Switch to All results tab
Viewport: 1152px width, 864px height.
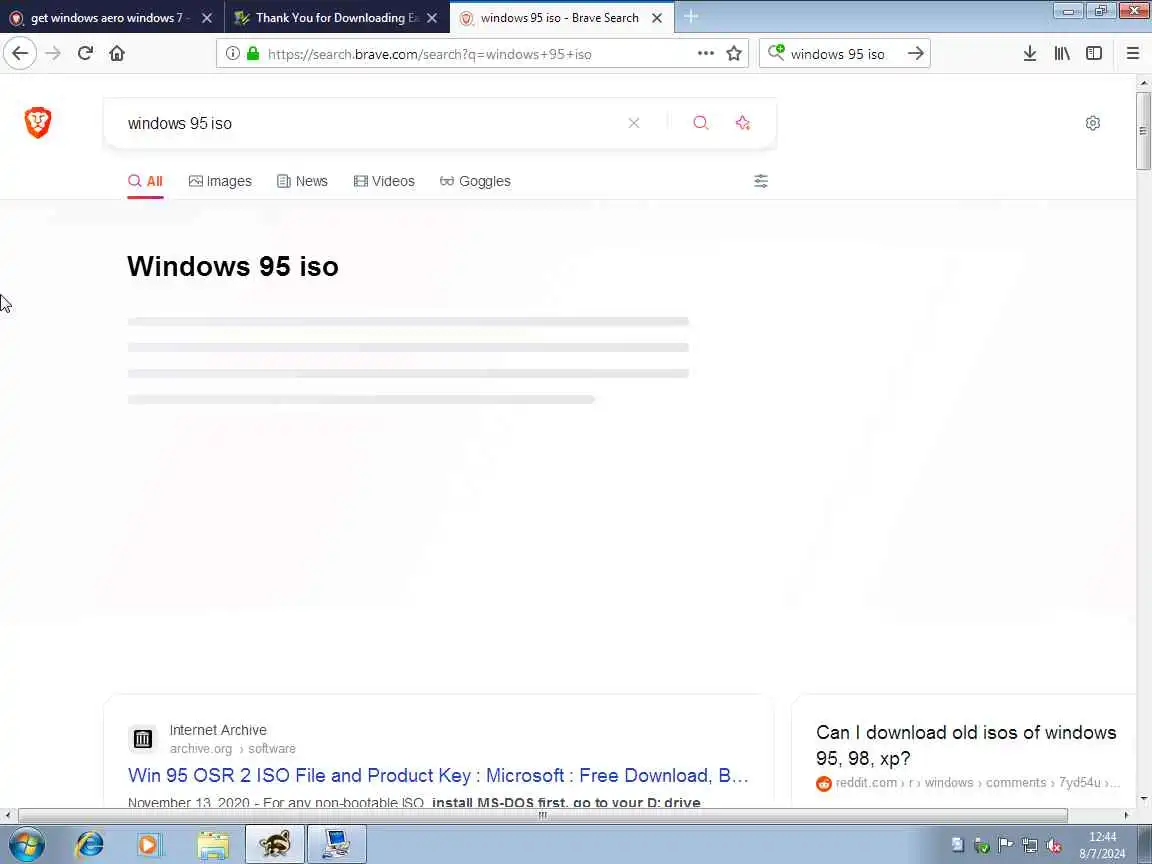coord(145,181)
